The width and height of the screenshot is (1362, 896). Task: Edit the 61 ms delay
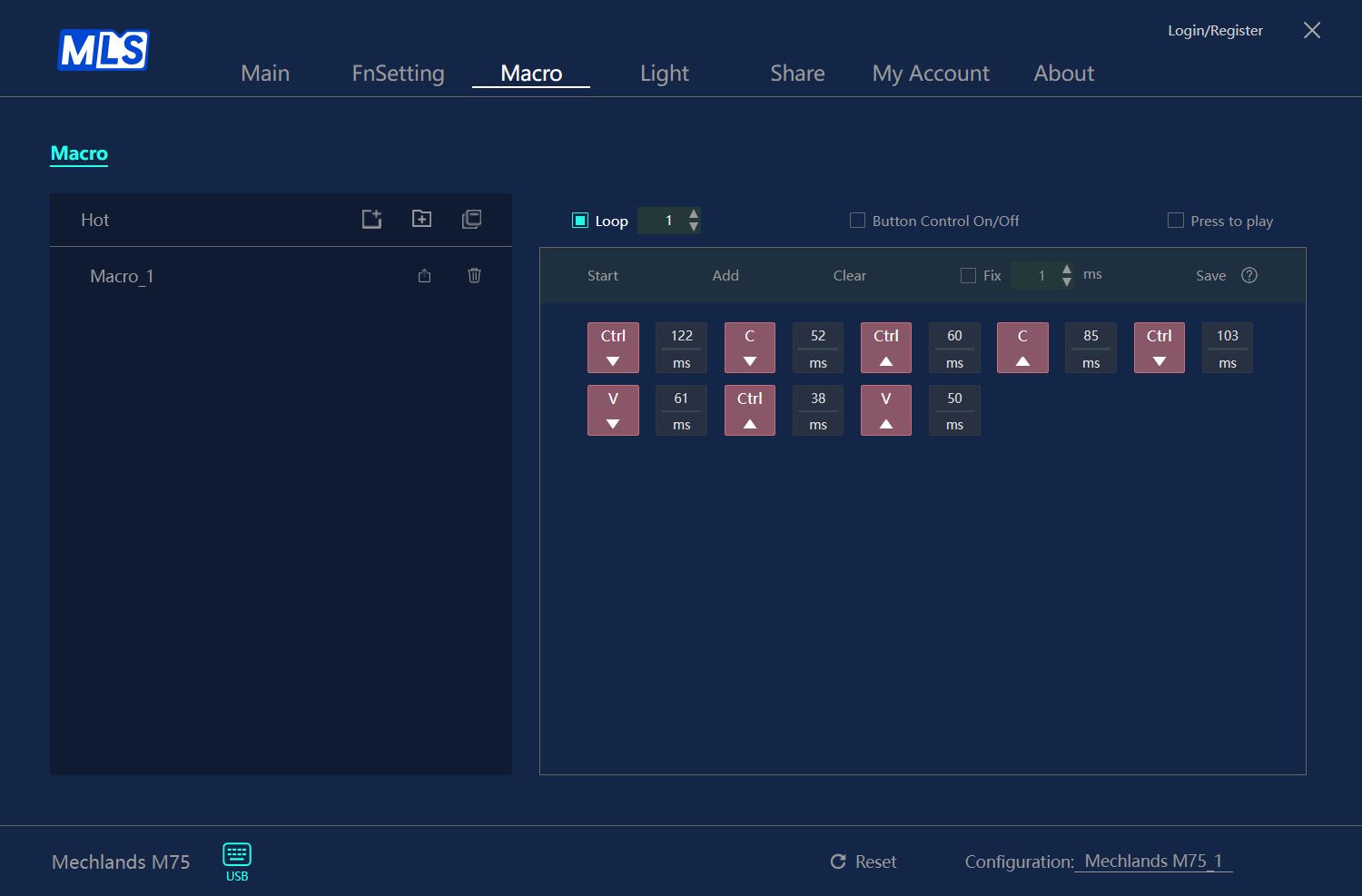coord(682,410)
